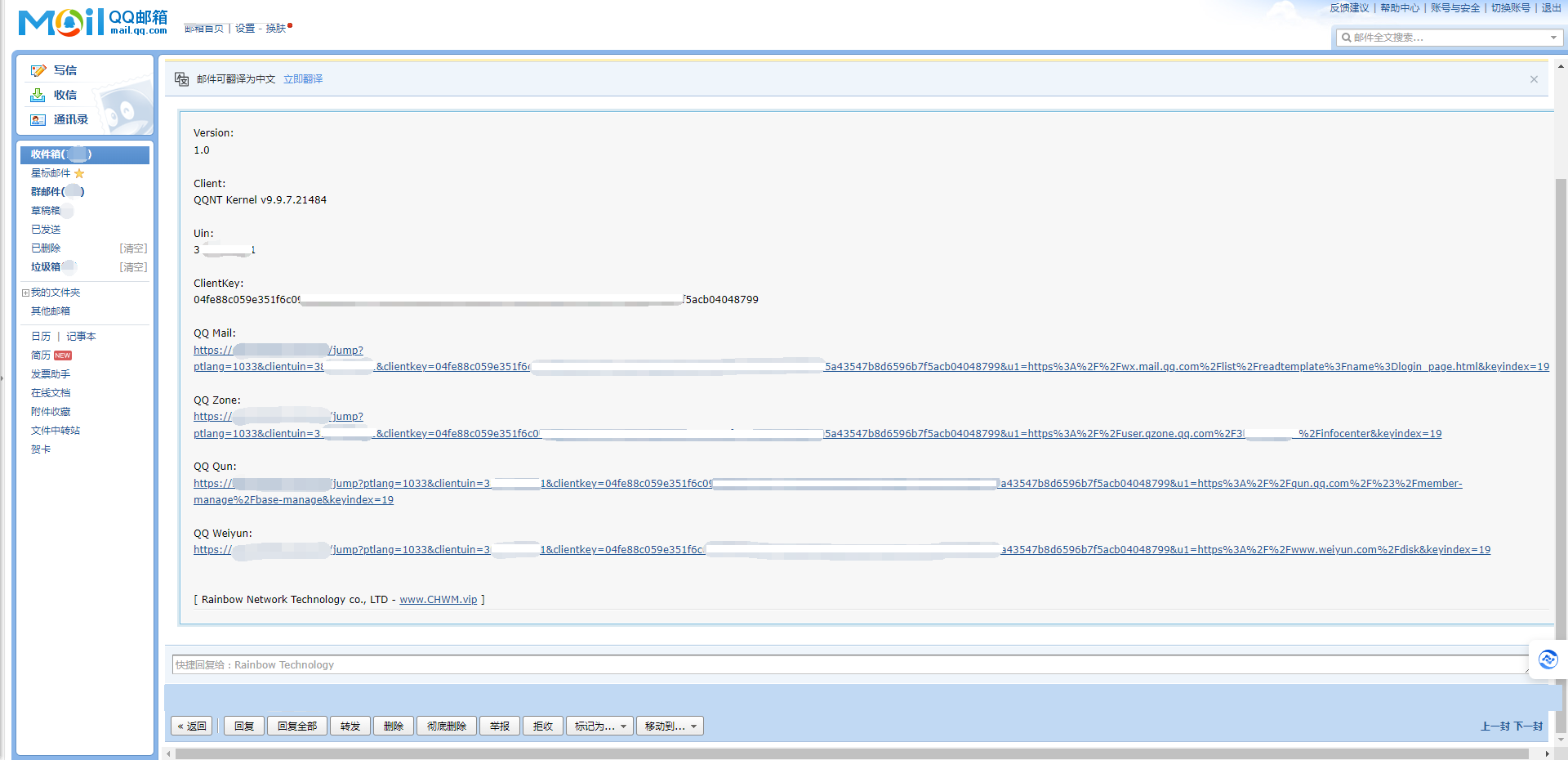Click the compose mail pencil icon
This screenshot has width=1568, height=760.
click(x=38, y=71)
